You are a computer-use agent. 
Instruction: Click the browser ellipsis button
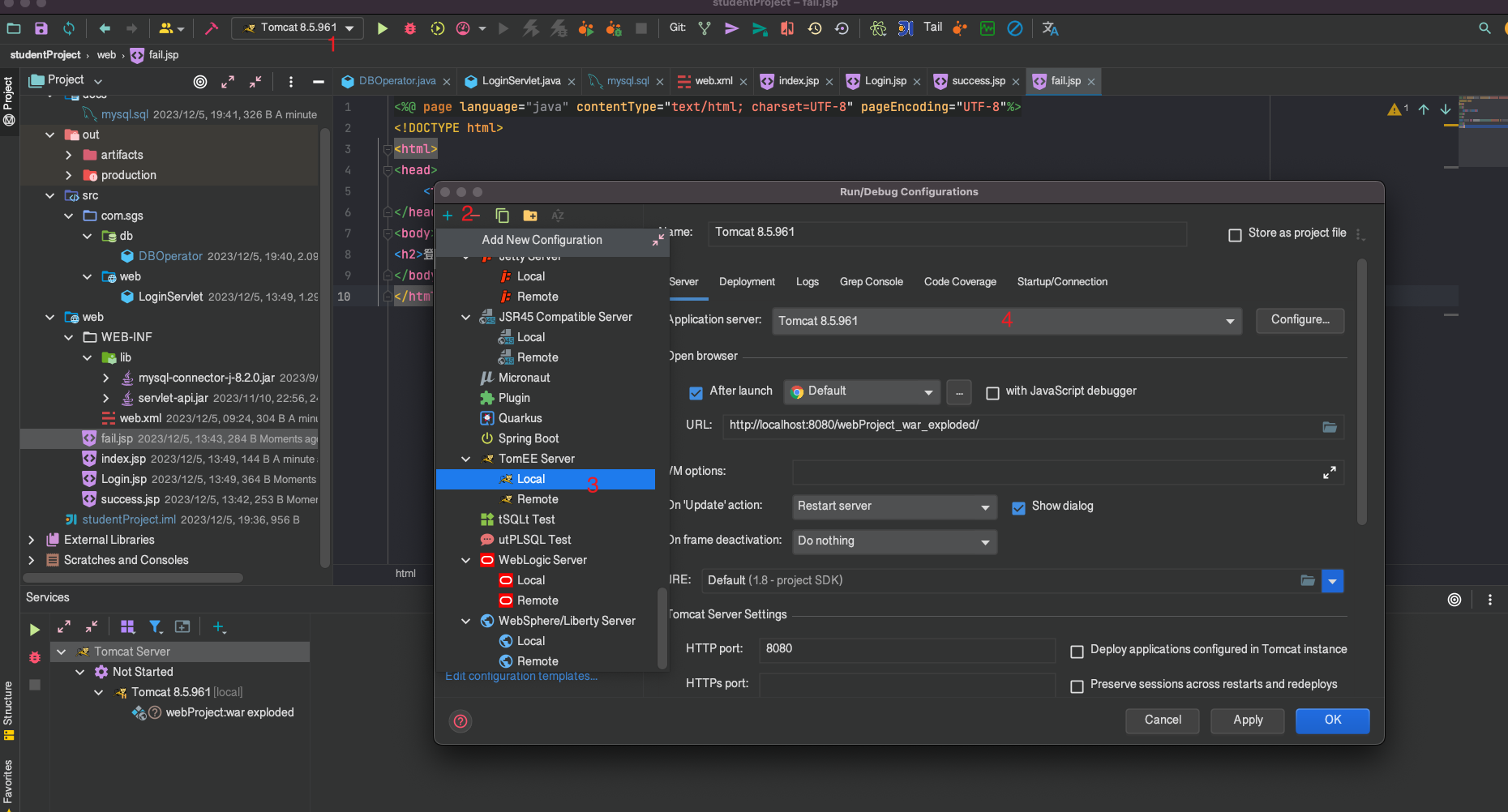[959, 392]
